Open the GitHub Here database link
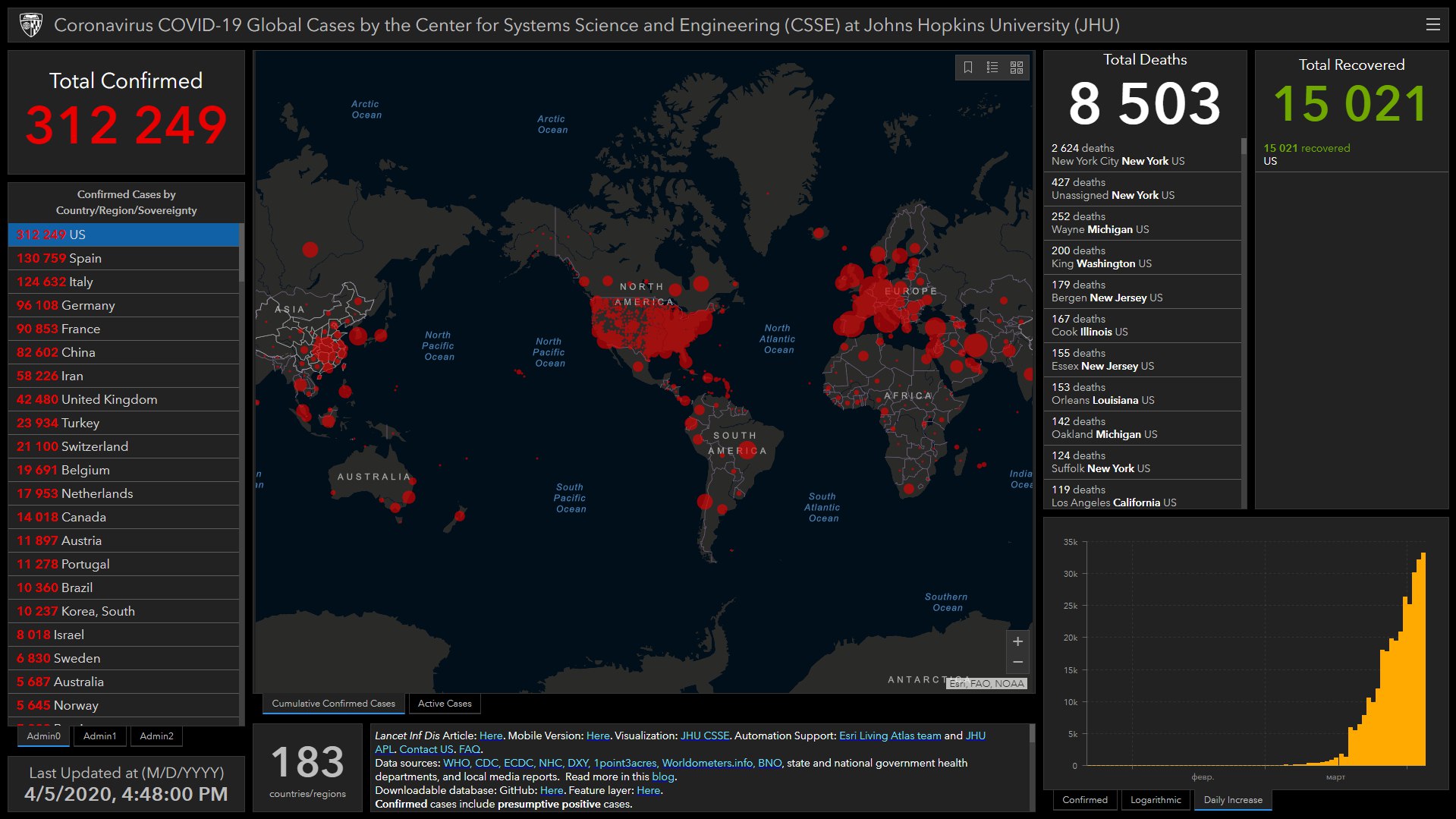 coord(552,790)
